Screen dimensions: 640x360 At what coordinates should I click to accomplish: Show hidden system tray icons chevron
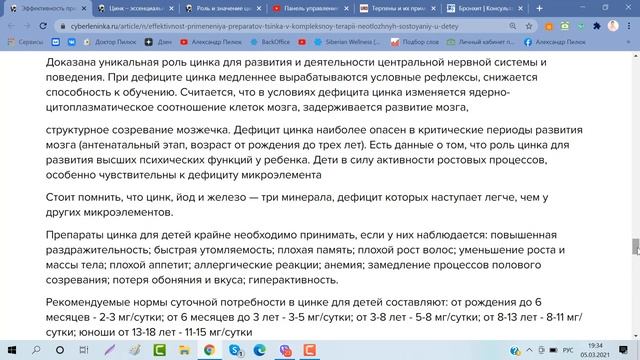pyautogui.click(x=529, y=350)
